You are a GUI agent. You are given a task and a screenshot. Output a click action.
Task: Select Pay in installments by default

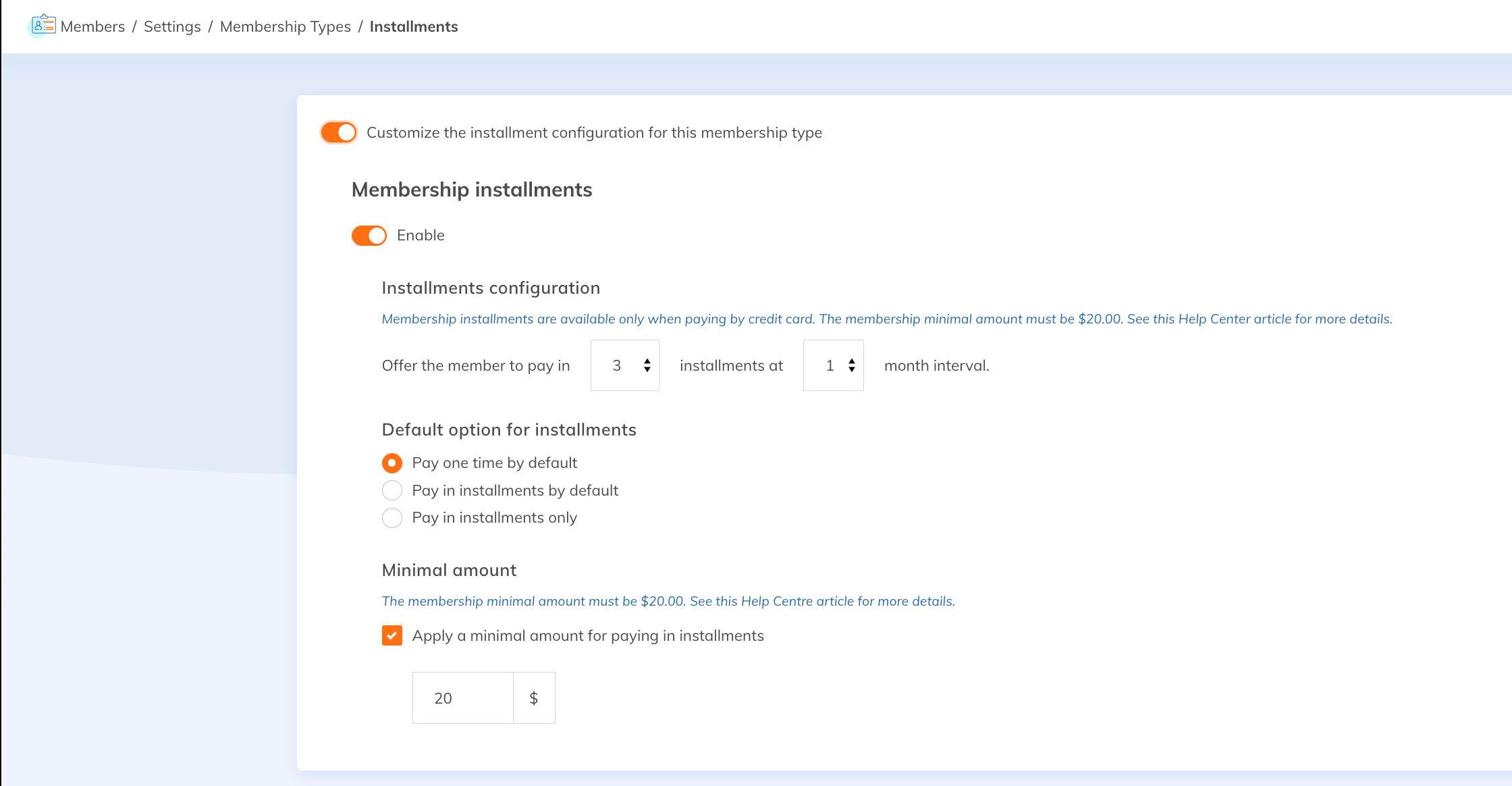392,490
